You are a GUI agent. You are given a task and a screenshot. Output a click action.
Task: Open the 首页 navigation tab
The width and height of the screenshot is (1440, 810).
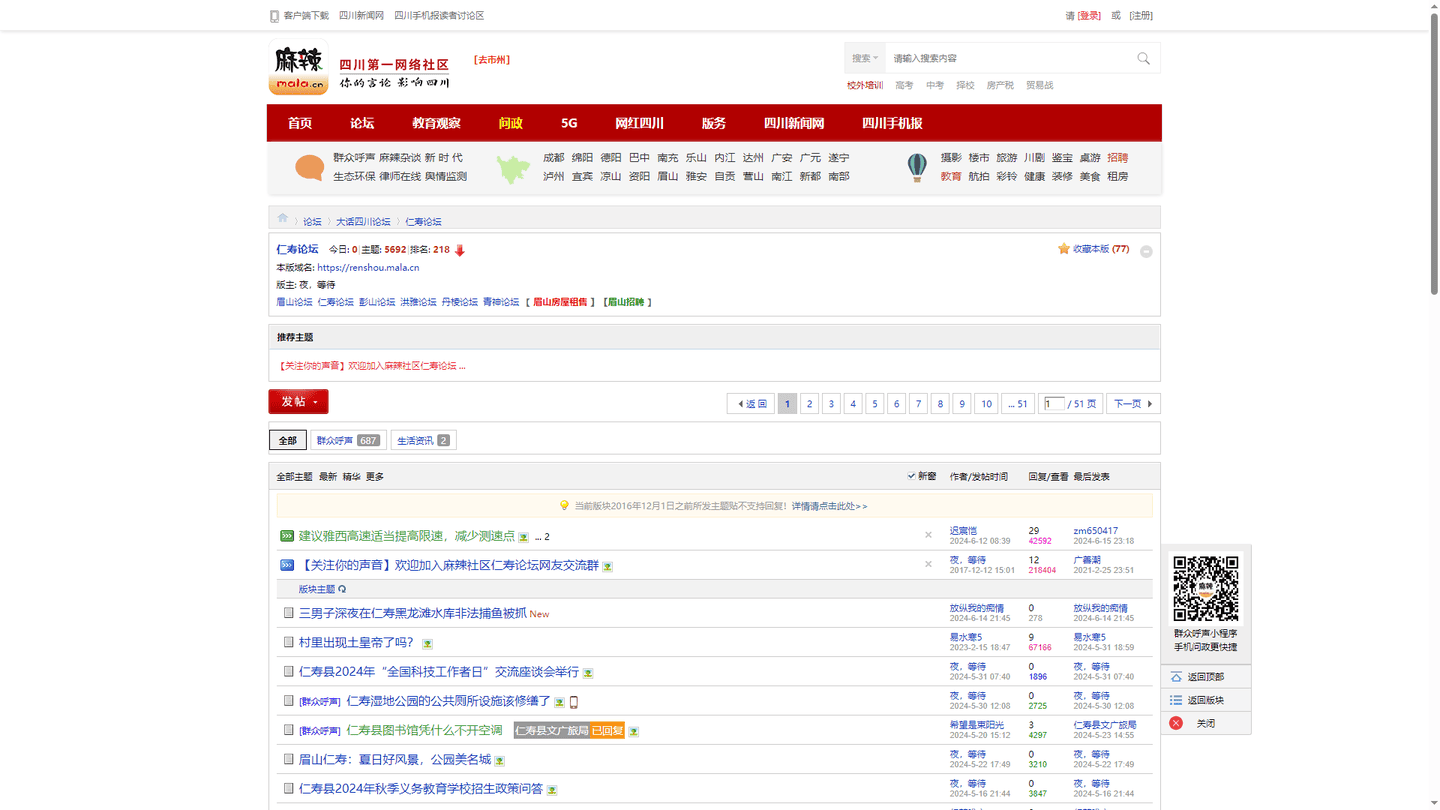pyautogui.click(x=300, y=123)
